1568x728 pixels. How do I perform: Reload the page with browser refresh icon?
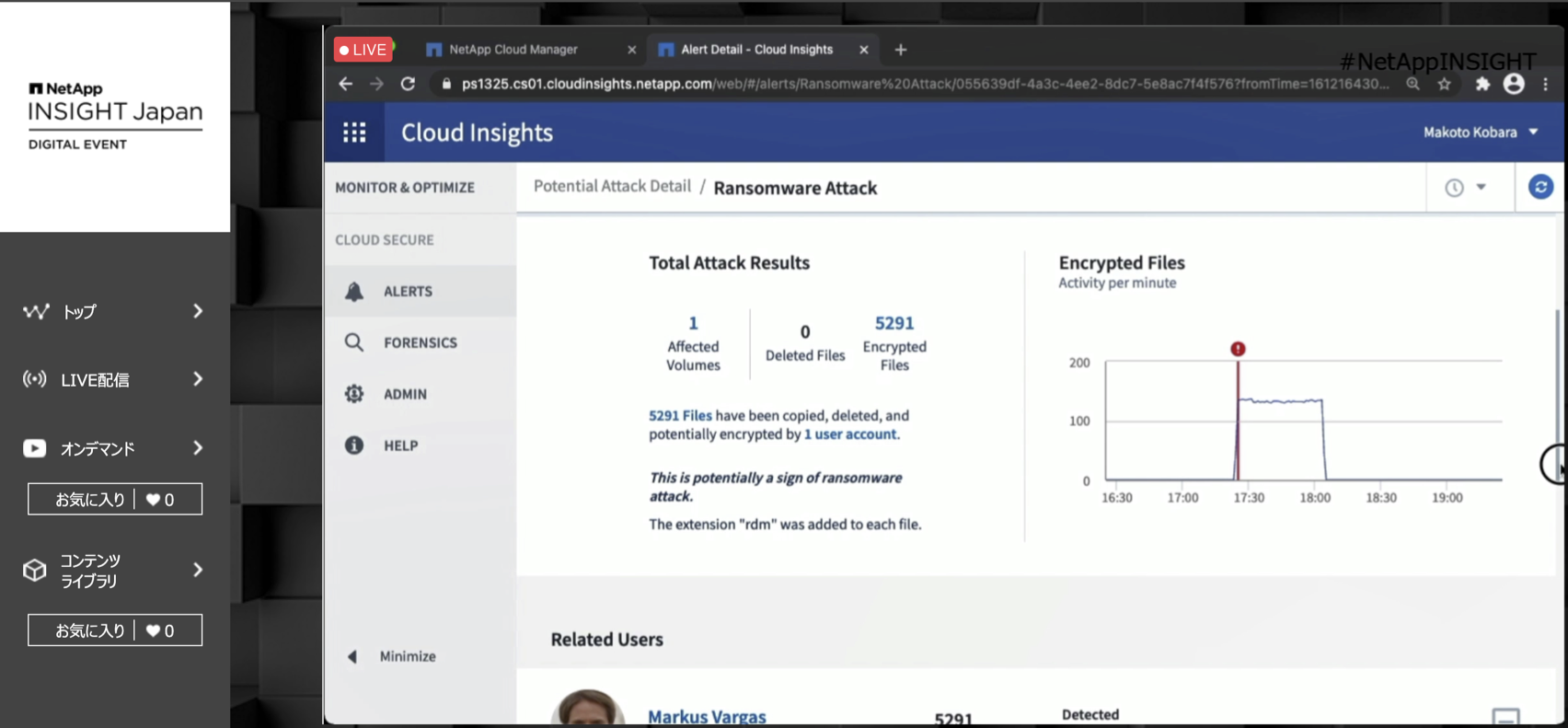pyautogui.click(x=408, y=84)
